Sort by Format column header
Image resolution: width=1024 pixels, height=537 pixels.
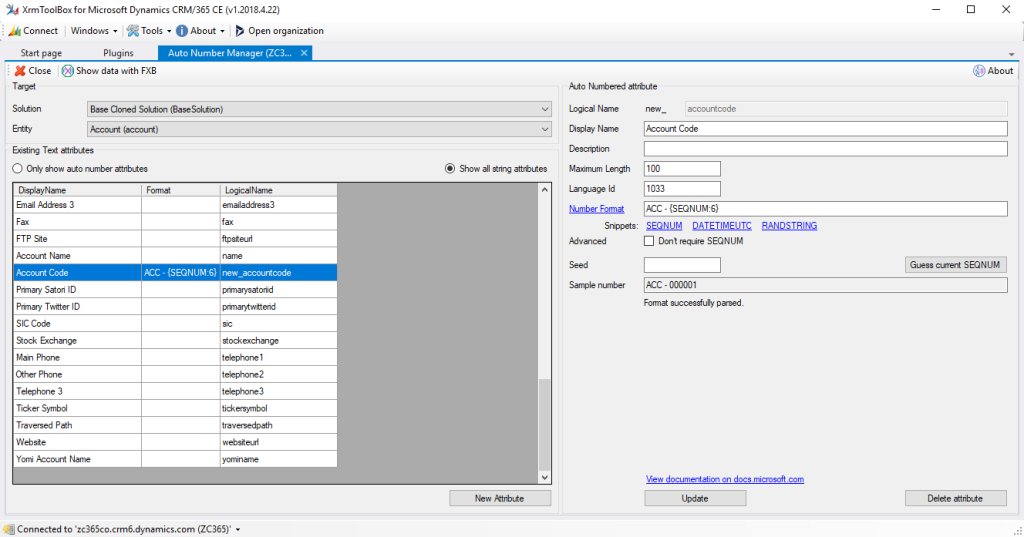click(x=181, y=190)
